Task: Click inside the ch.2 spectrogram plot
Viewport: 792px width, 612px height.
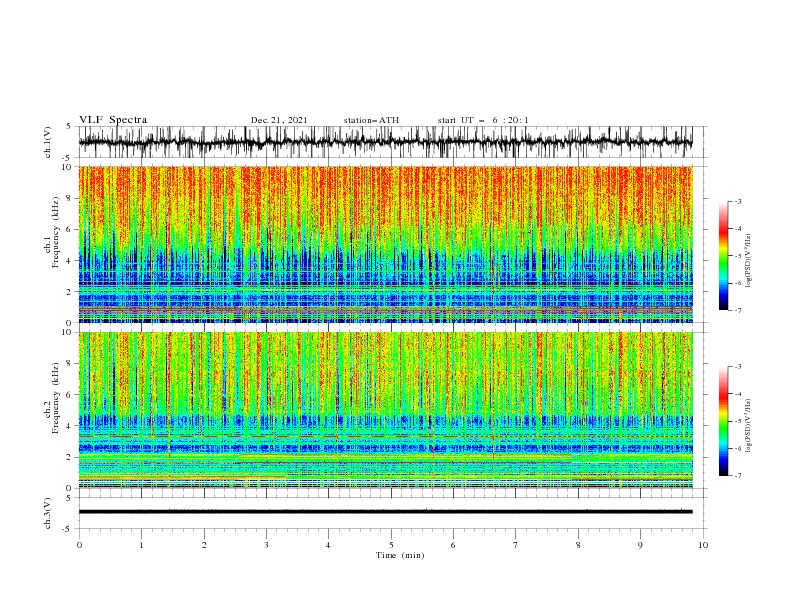Action: [x=385, y=410]
